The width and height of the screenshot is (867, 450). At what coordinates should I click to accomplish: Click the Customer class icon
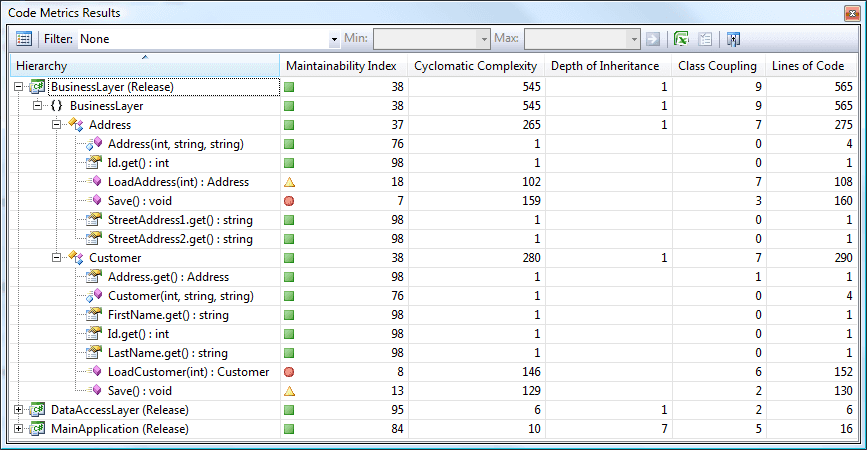76,258
